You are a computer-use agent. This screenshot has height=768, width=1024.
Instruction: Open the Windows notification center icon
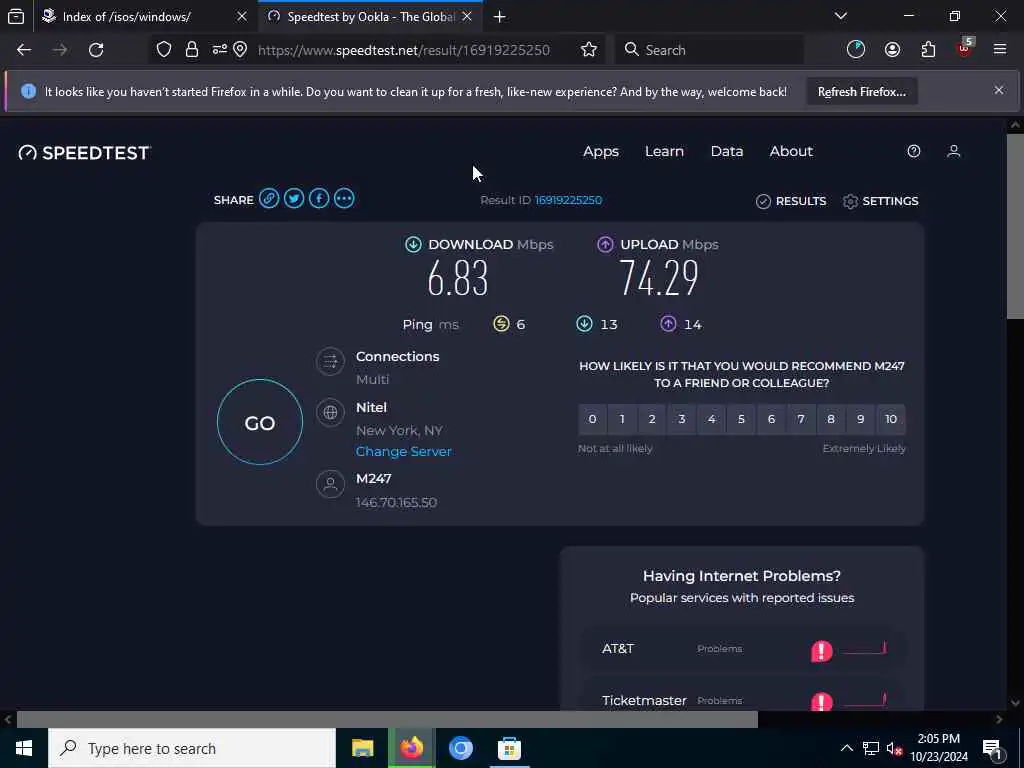(993, 748)
